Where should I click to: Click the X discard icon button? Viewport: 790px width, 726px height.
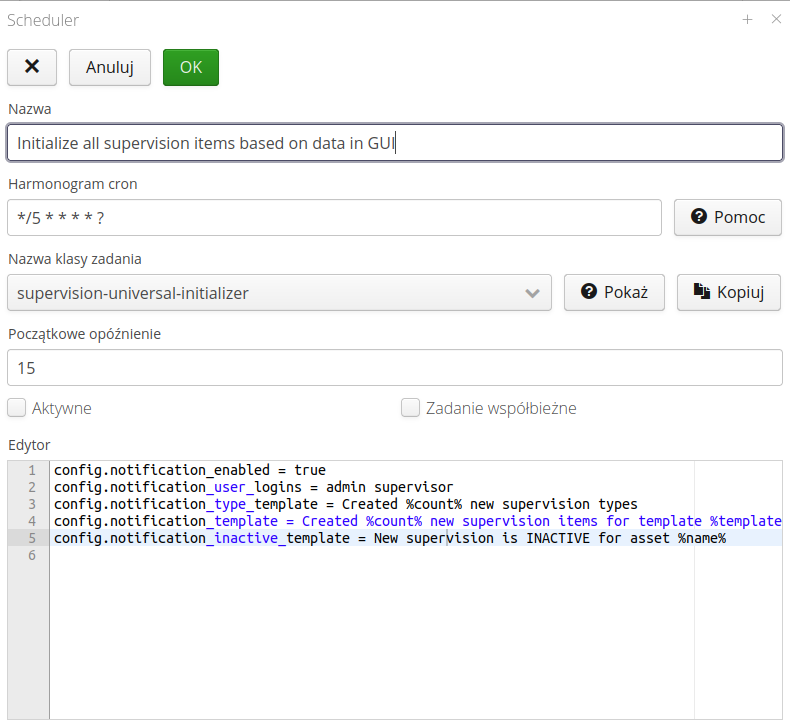32,67
